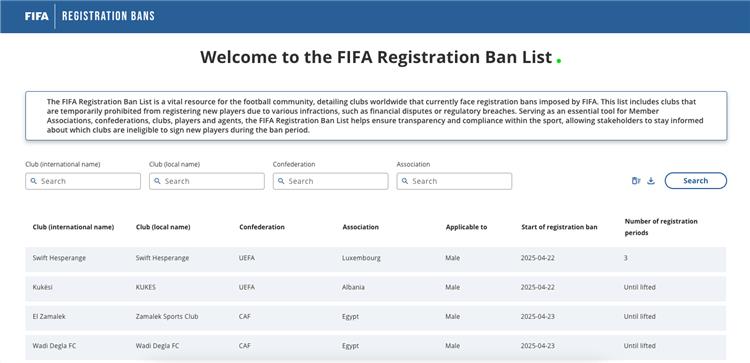Sort by Applicable to column header
This screenshot has width=750, height=363.
tap(466, 227)
